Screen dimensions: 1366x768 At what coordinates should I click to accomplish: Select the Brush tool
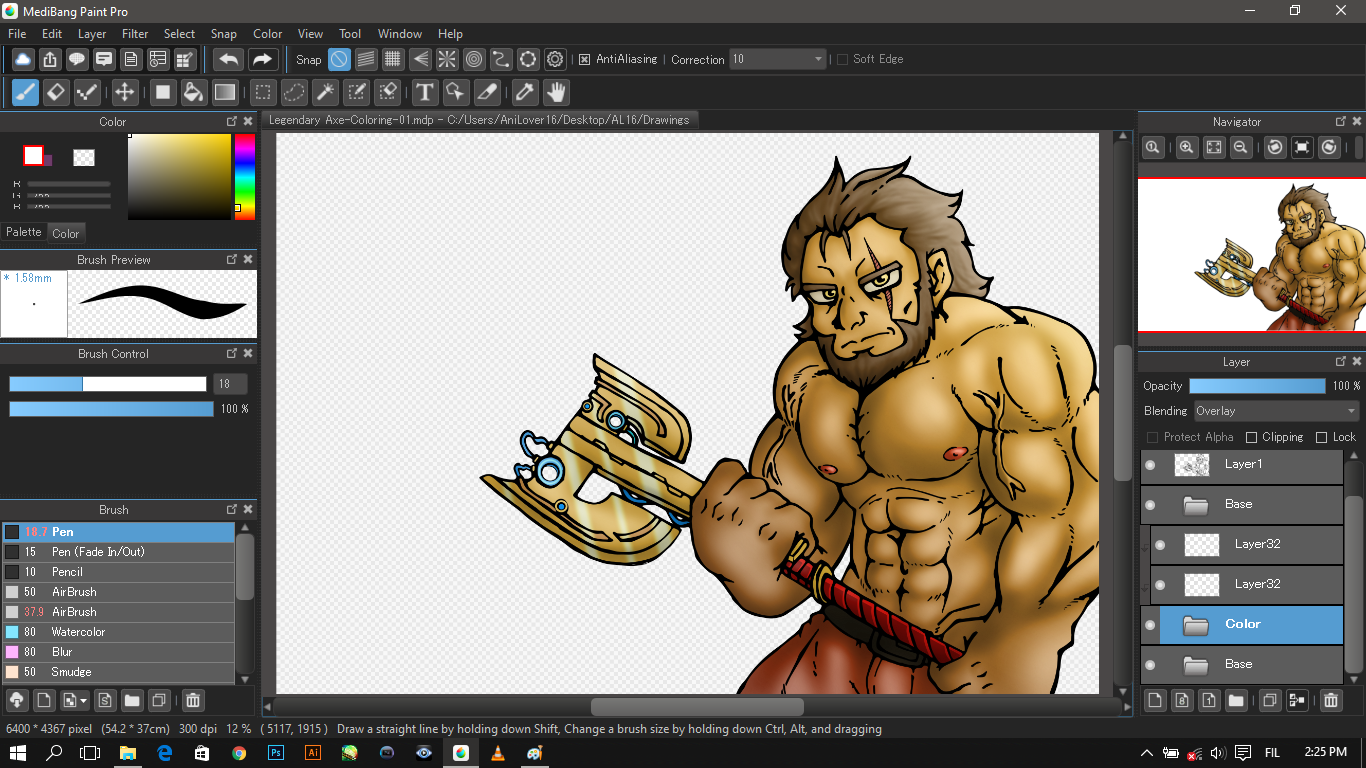coord(25,93)
